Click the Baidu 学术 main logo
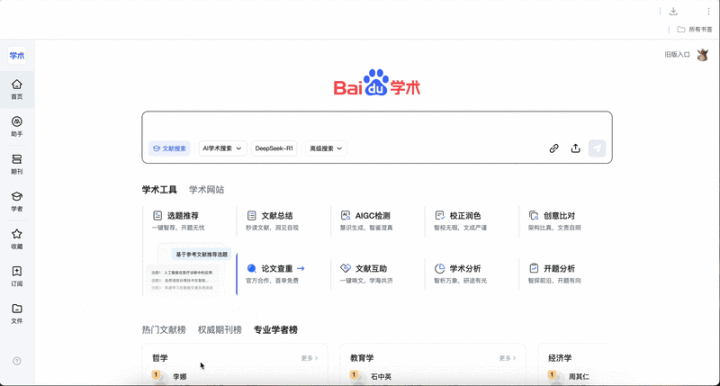Image resolution: width=720 pixels, height=386 pixels. (x=377, y=84)
